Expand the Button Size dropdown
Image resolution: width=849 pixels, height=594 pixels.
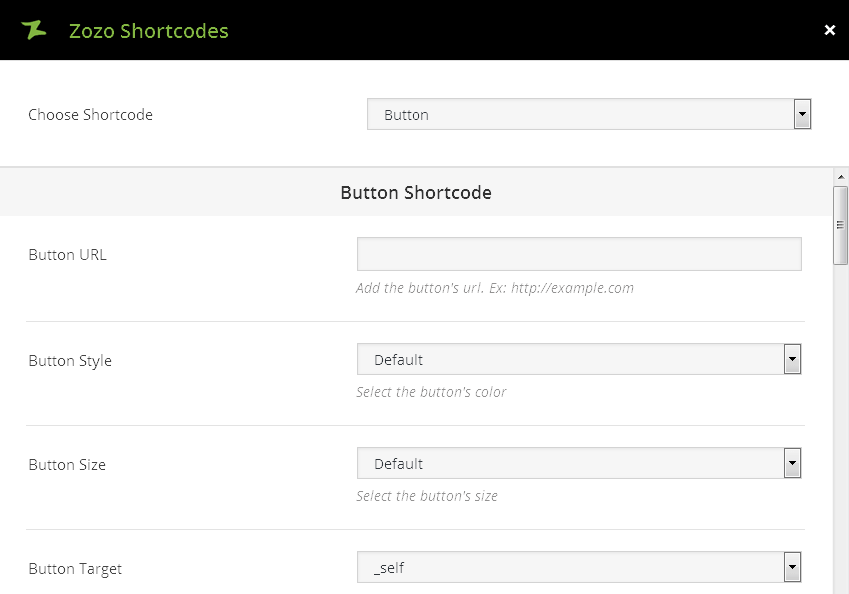(x=570, y=464)
